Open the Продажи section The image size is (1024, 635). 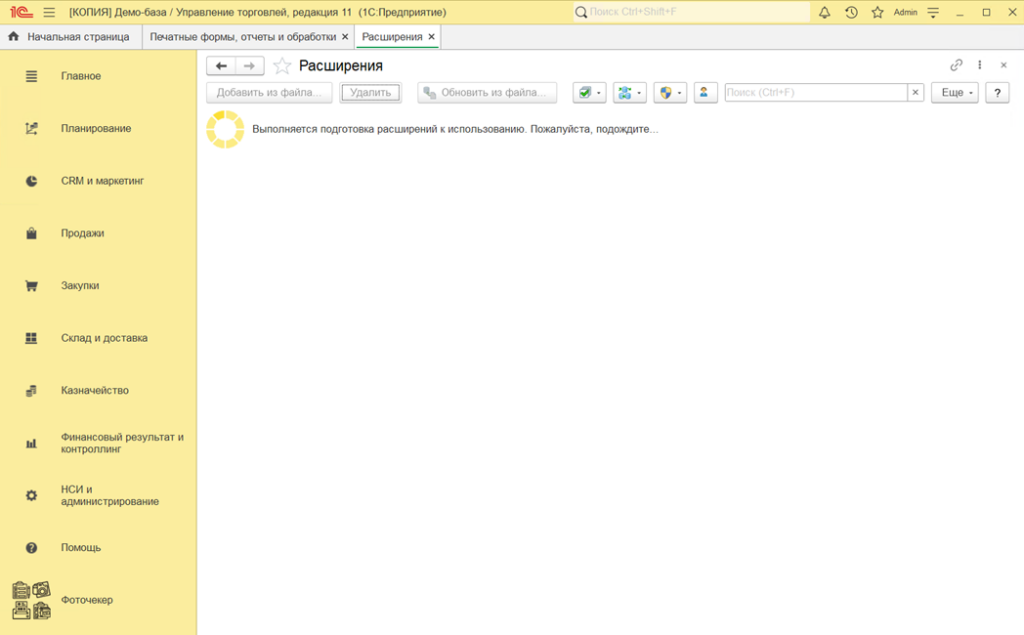[82, 233]
